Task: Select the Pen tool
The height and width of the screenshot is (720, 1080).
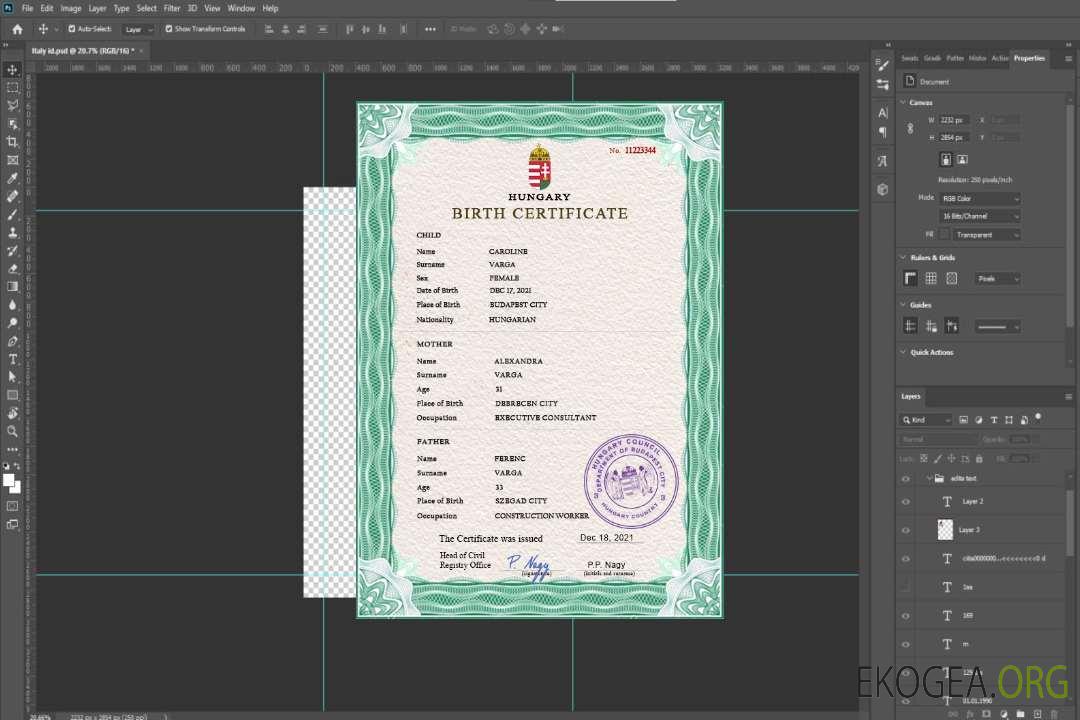Action: click(12, 341)
